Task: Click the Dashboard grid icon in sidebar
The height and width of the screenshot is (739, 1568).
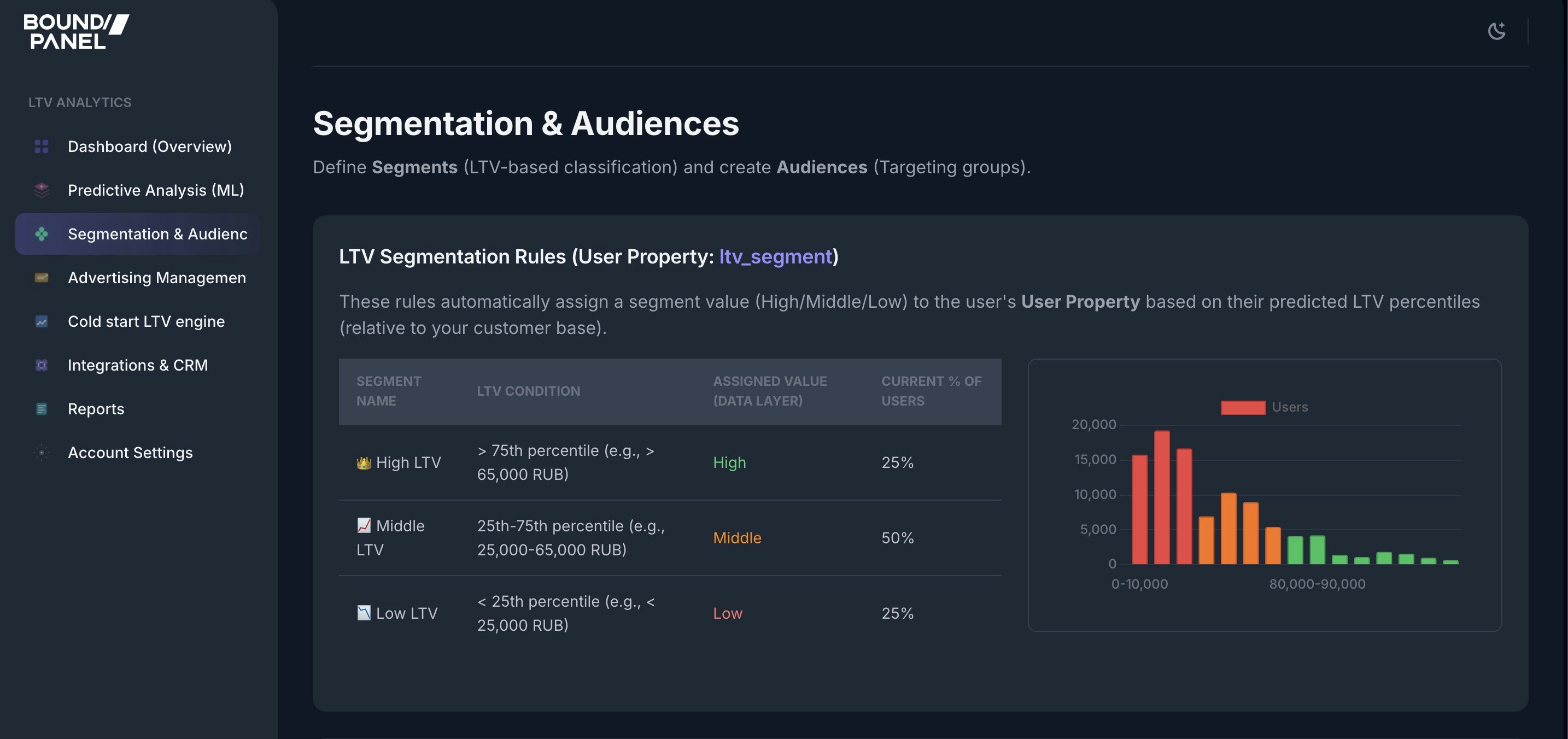Action: [x=42, y=146]
